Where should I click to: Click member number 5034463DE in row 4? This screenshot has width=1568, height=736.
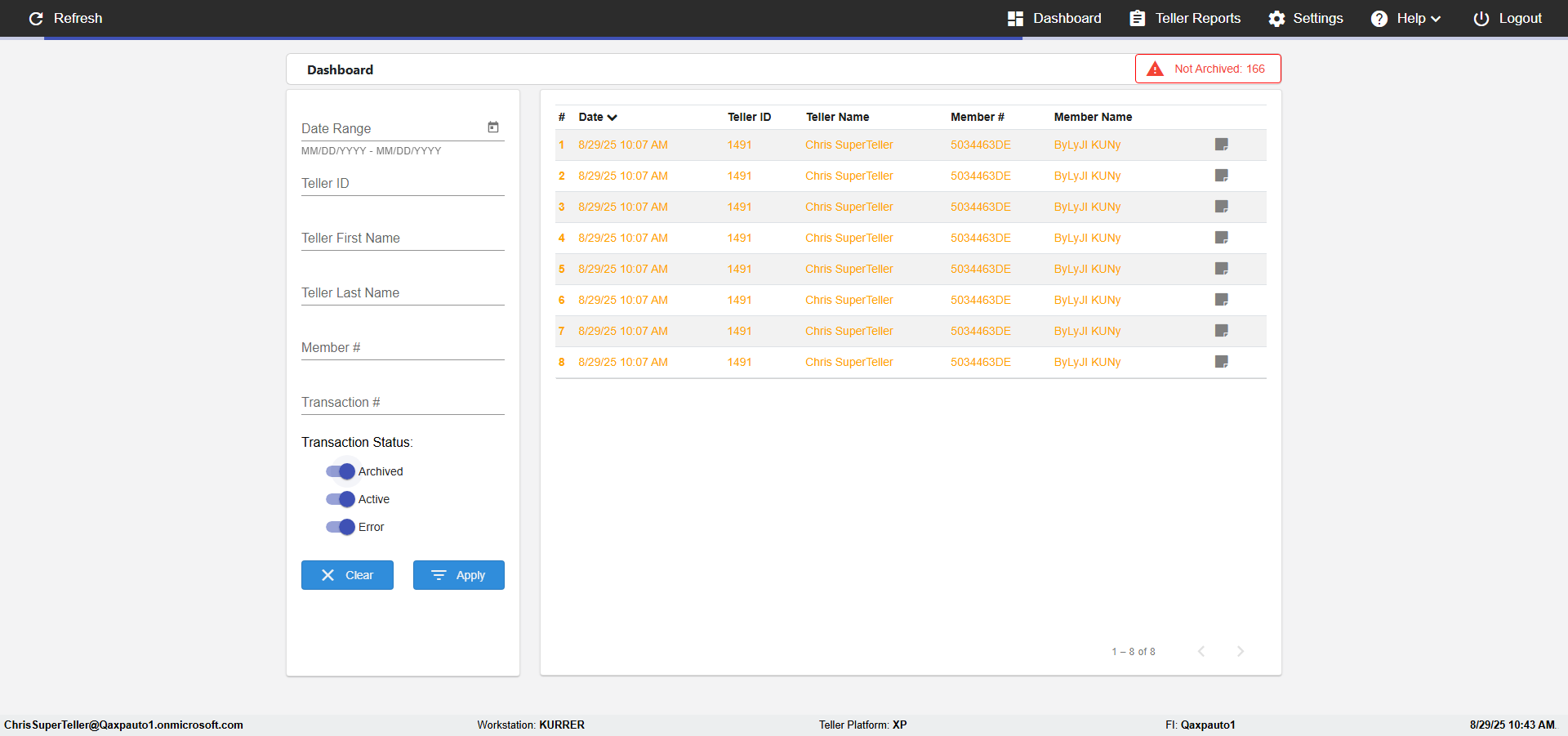coord(981,238)
